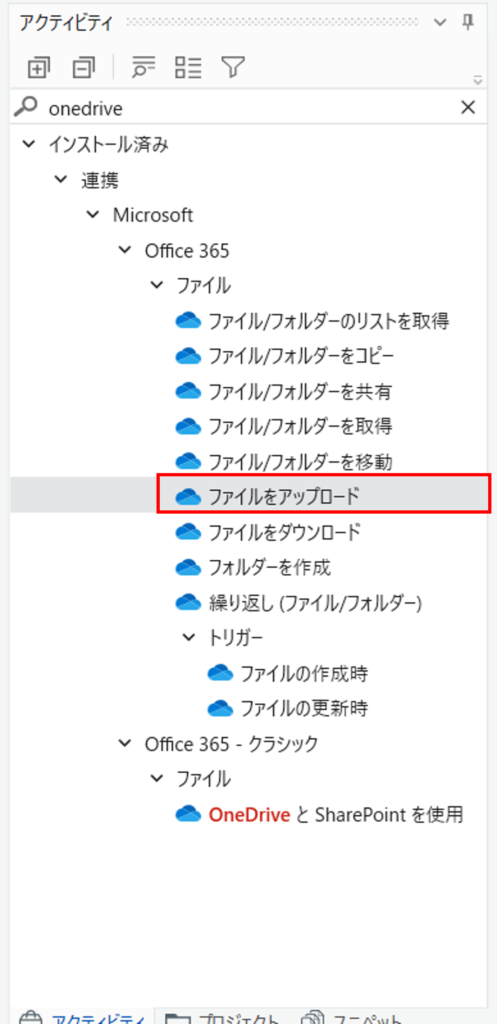Clear the onedrive search text with X
This screenshot has height=1024, width=497.
pos(468,108)
